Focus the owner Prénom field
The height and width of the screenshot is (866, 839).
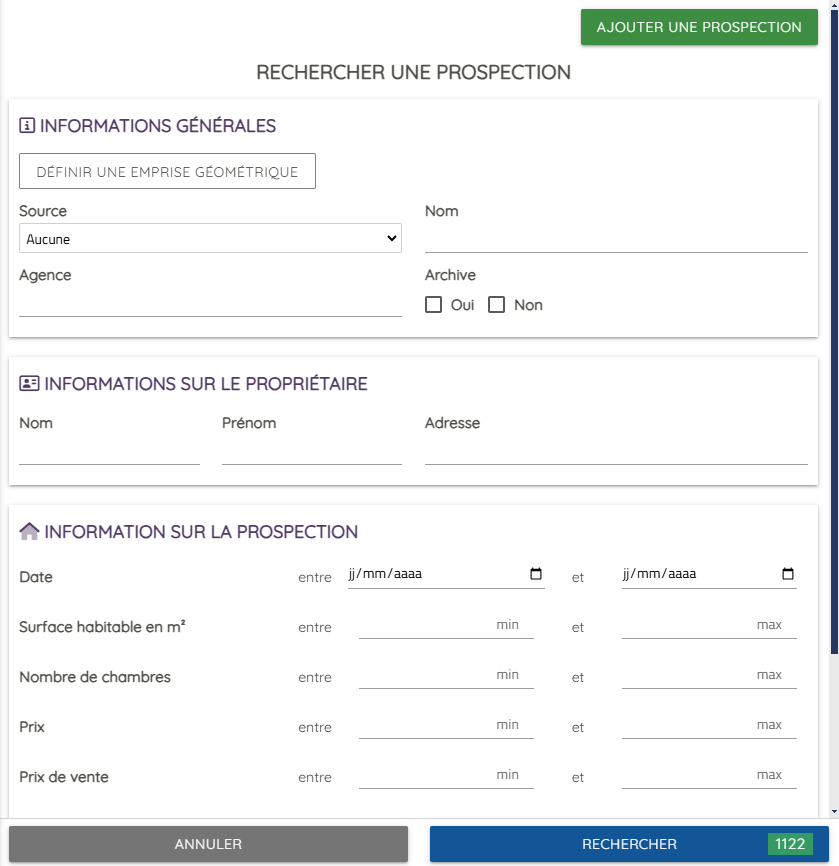(x=312, y=451)
